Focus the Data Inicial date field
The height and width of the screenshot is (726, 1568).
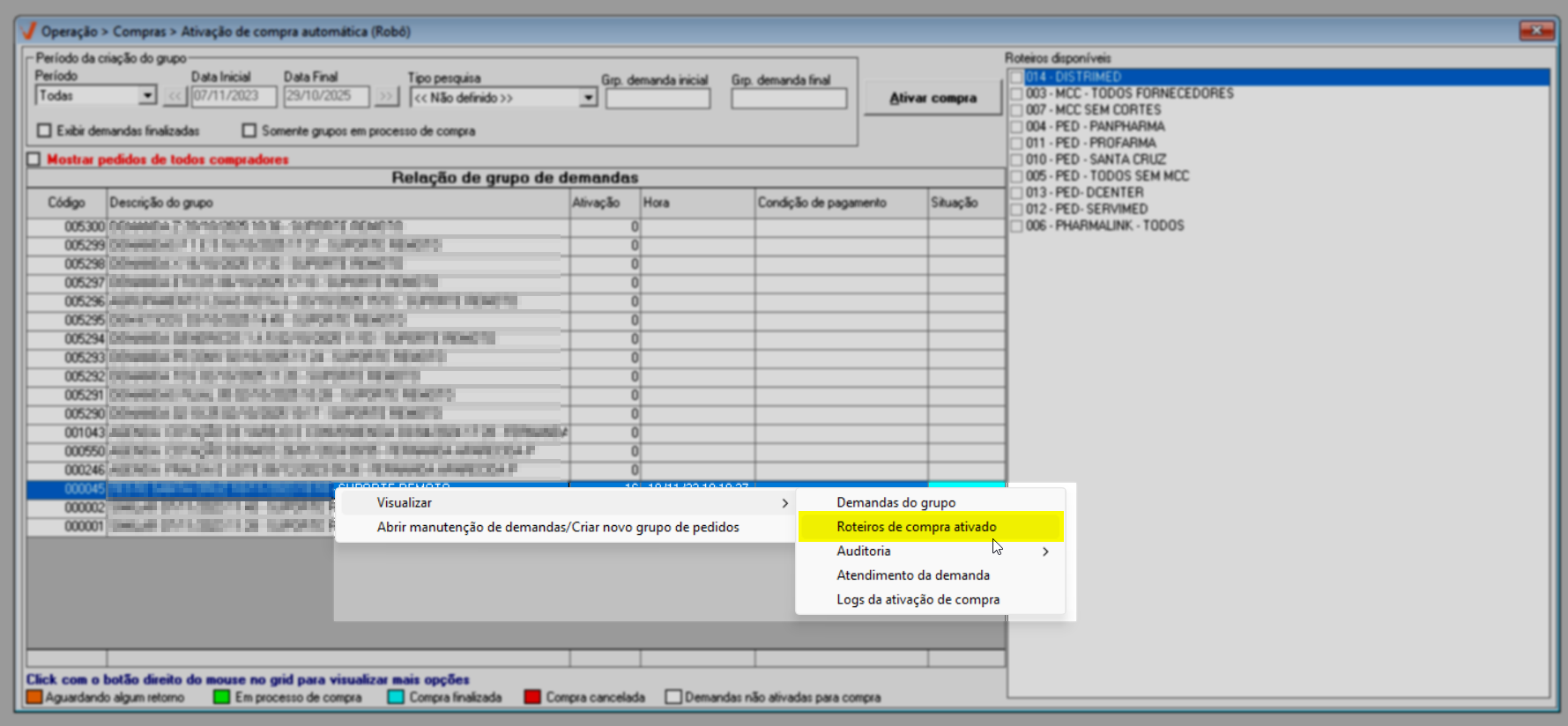tap(234, 96)
